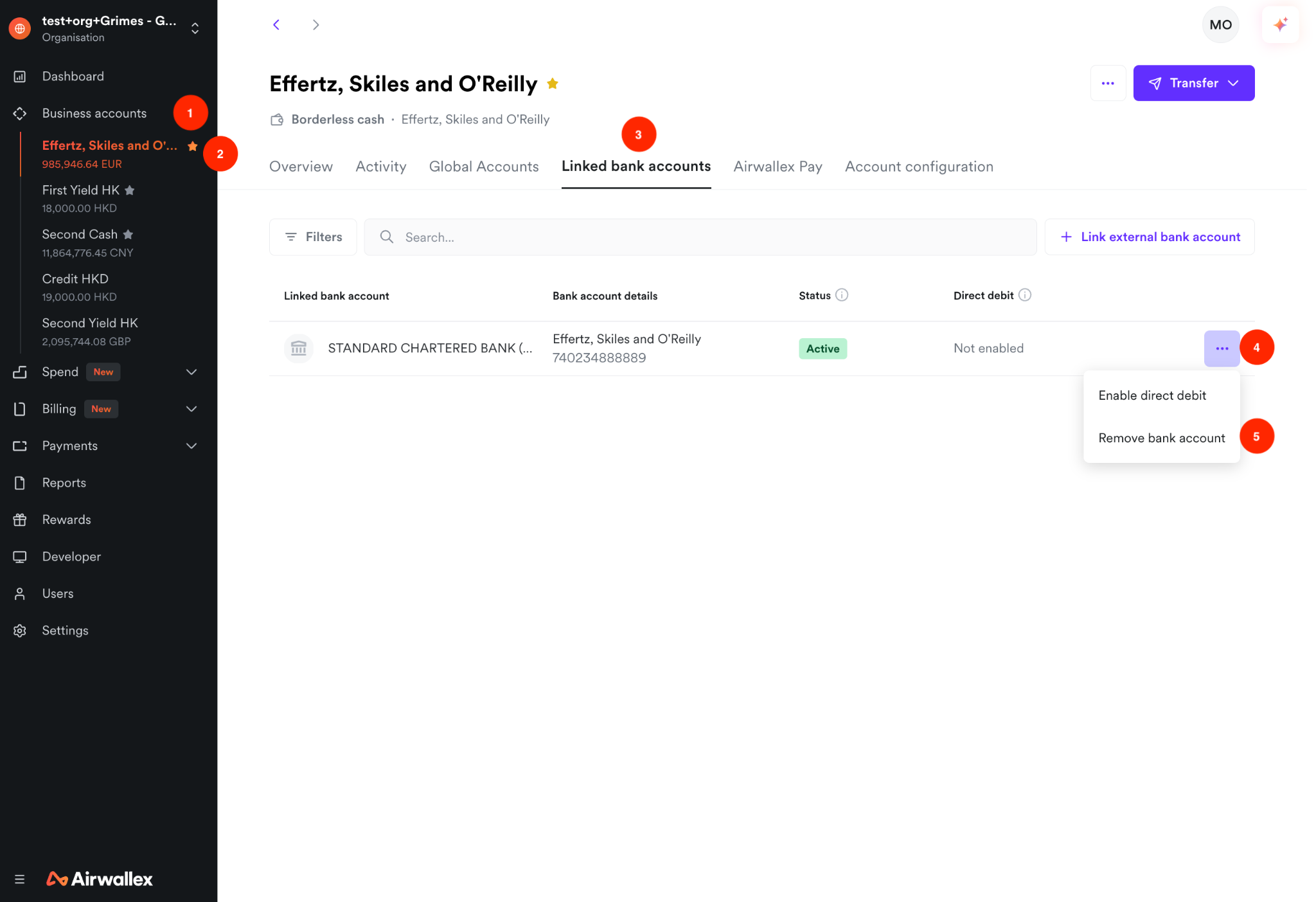
Task: Open the Dashboard sidebar icon
Action: coord(20,77)
